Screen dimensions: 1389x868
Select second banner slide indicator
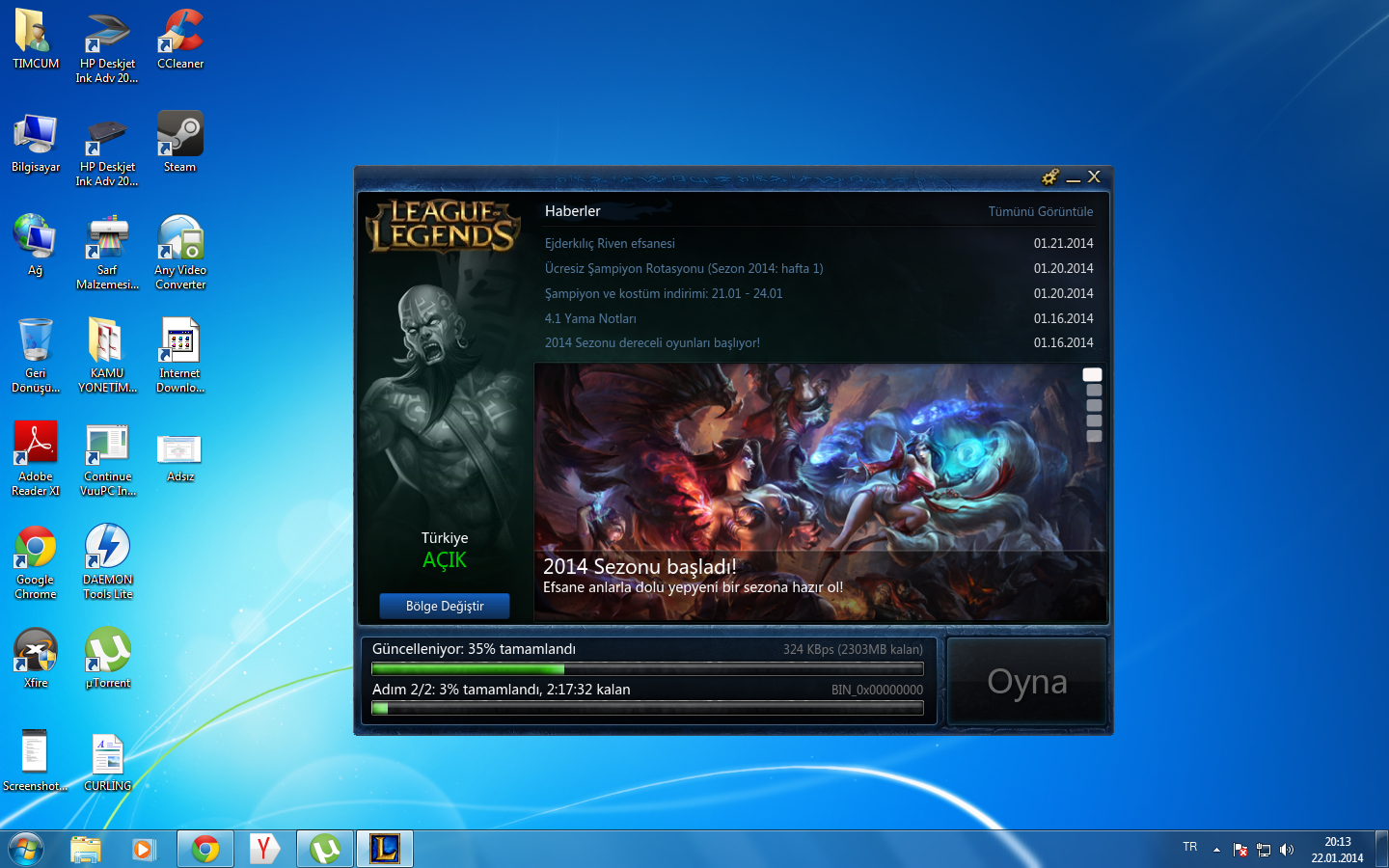coord(1094,391)
